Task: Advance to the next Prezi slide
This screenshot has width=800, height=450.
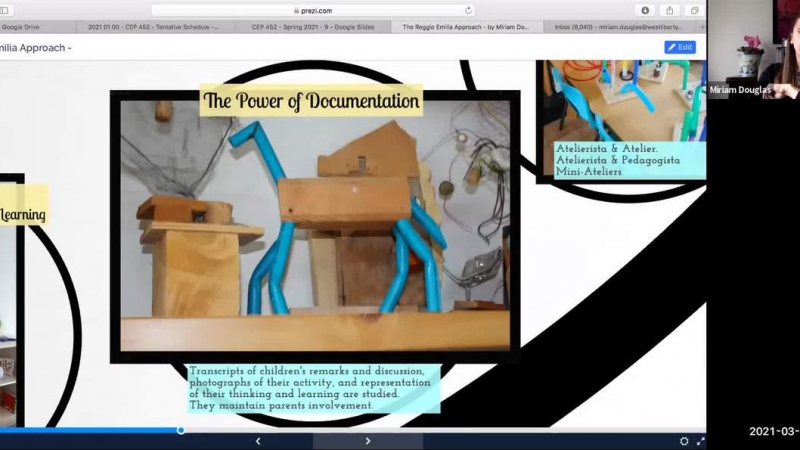Action: pos(367,441)
